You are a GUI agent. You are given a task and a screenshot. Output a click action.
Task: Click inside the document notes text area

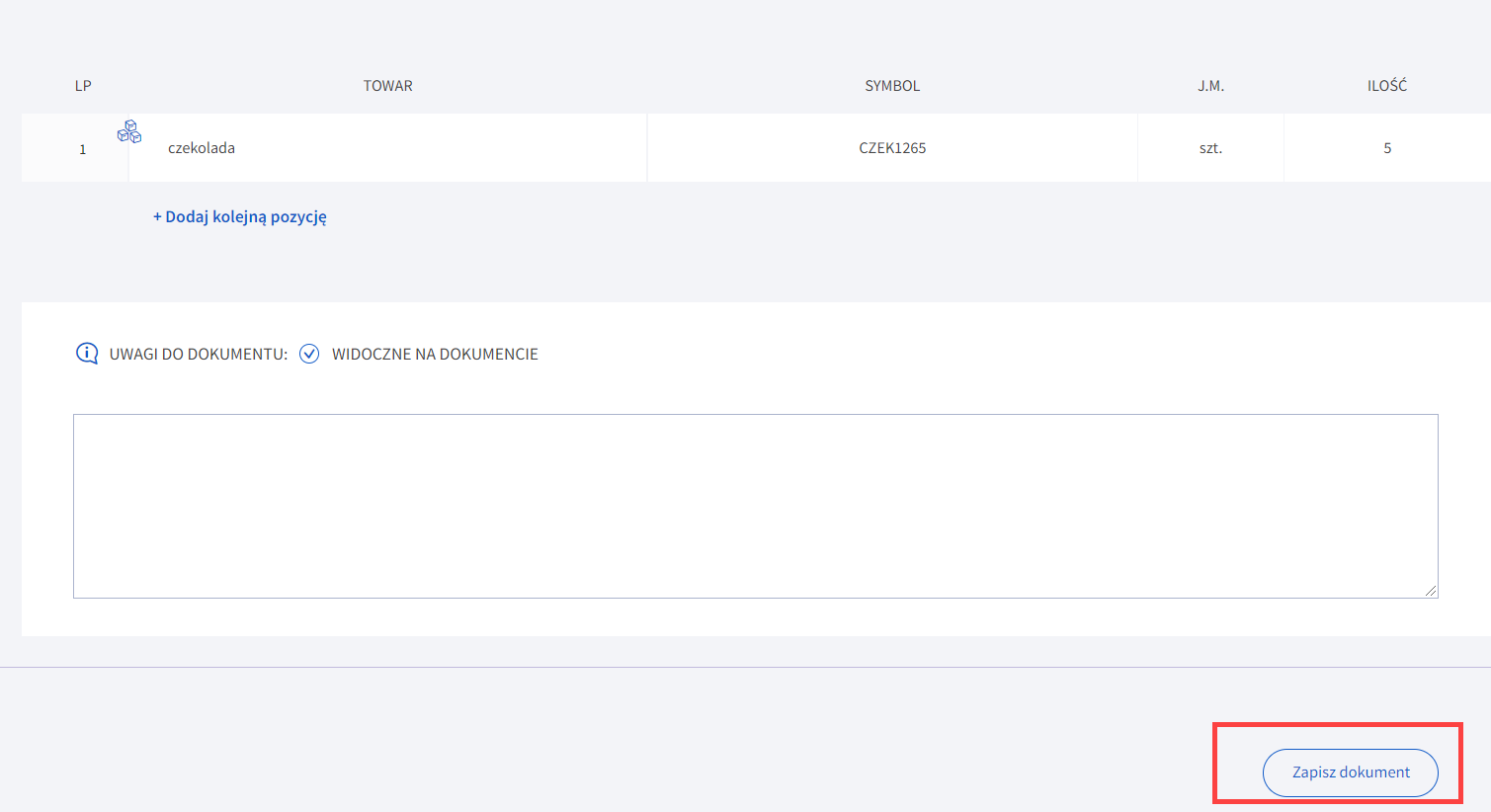coord(755,506)
